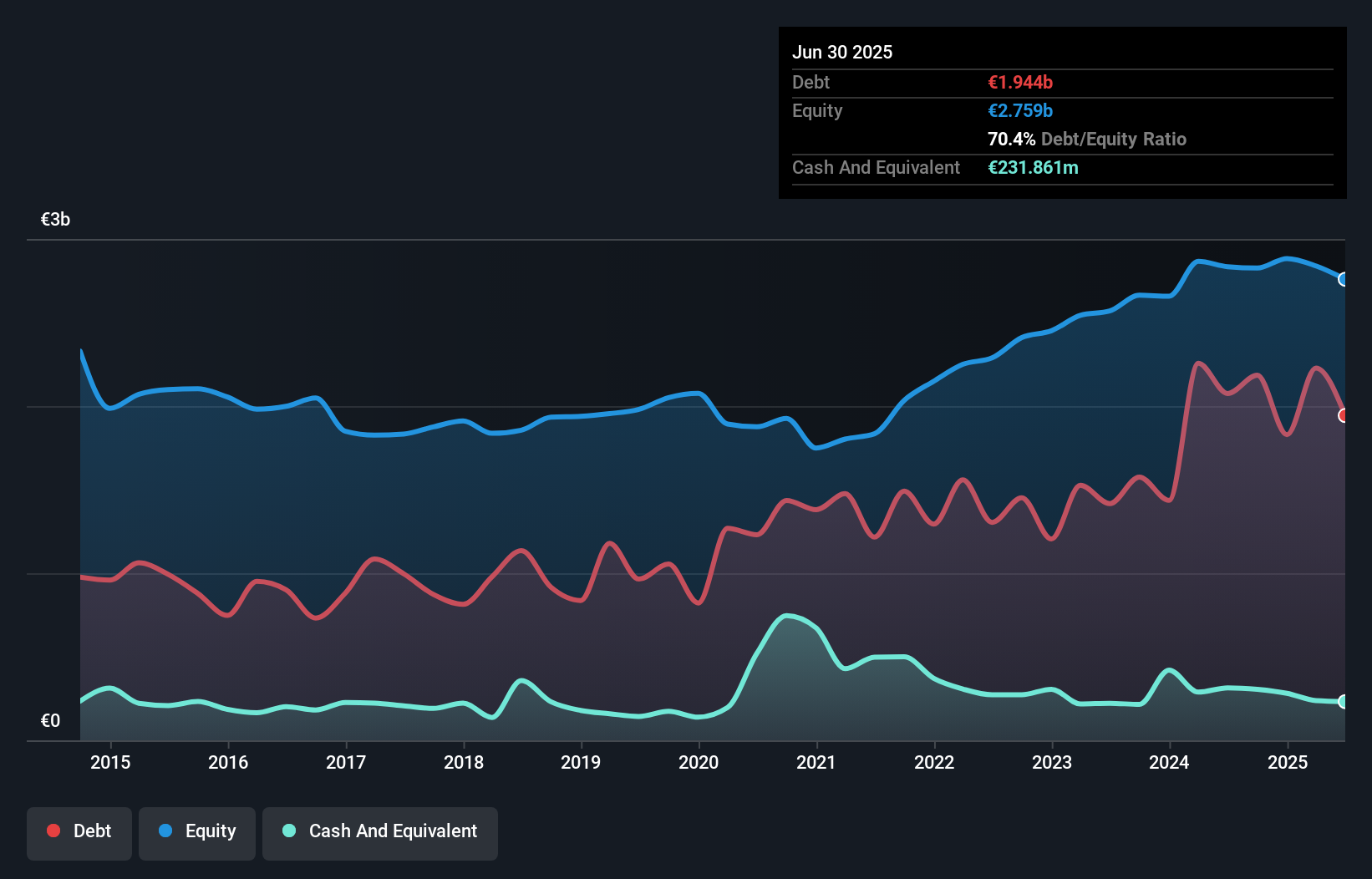Click the €3b gridline label on left axis

click(x=55, y=218)
